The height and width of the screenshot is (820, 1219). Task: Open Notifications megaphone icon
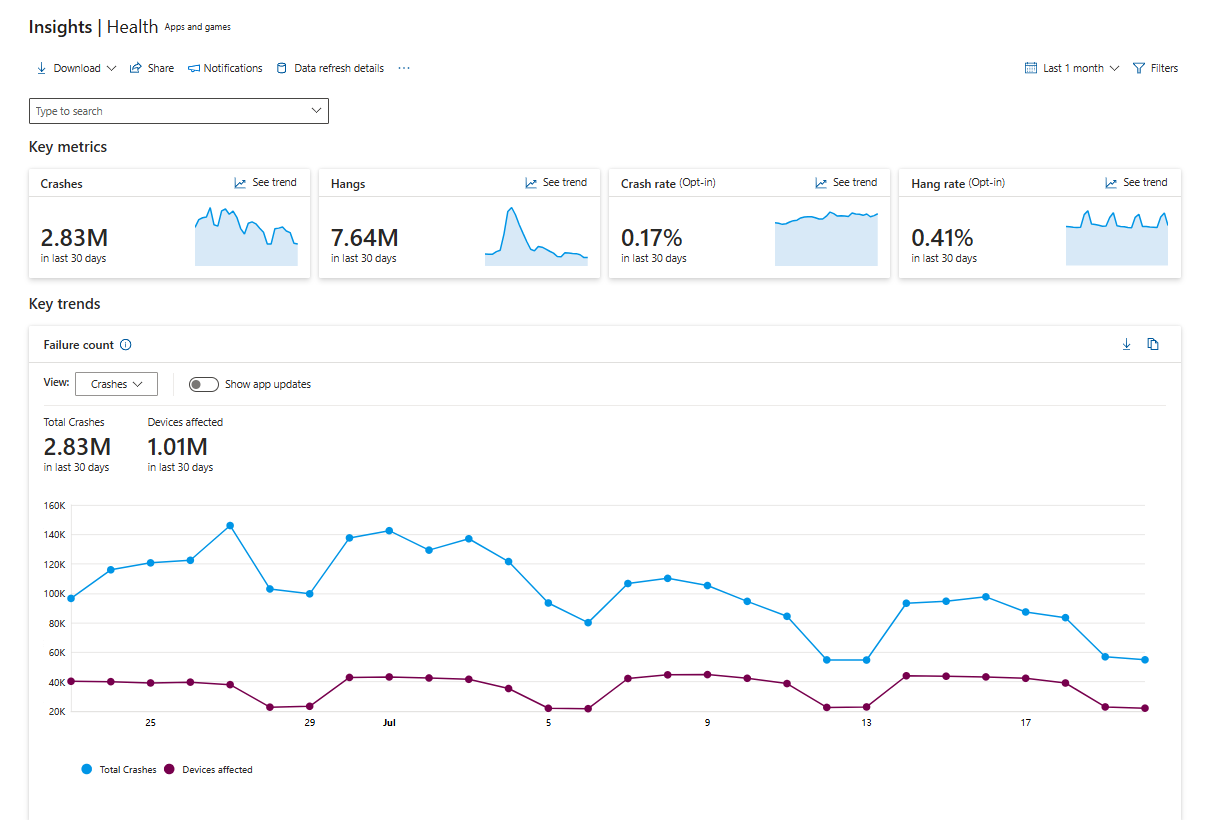click(194, 68)
